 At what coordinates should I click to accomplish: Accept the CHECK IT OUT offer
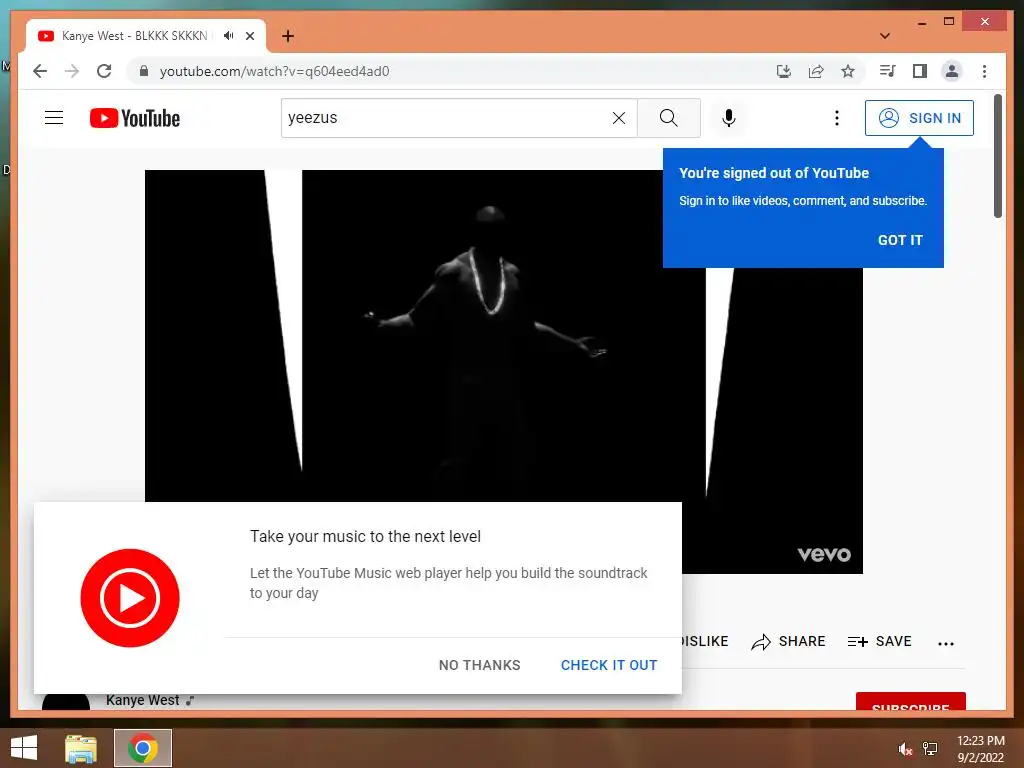[609, 665]
